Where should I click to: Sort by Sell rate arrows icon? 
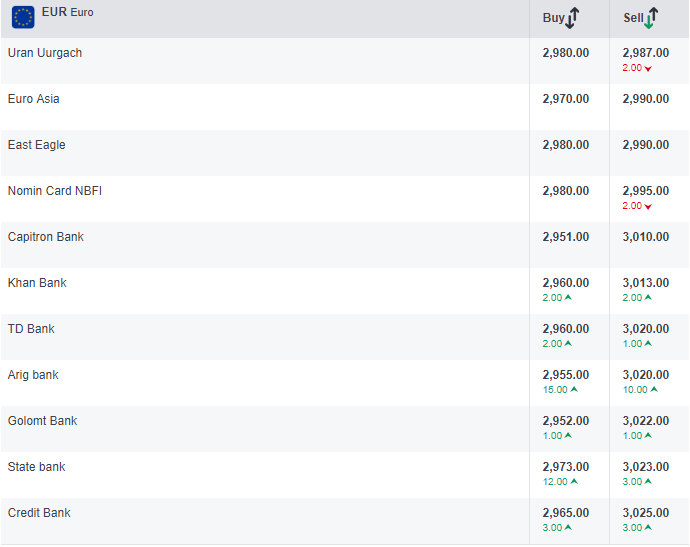[652, 18]
